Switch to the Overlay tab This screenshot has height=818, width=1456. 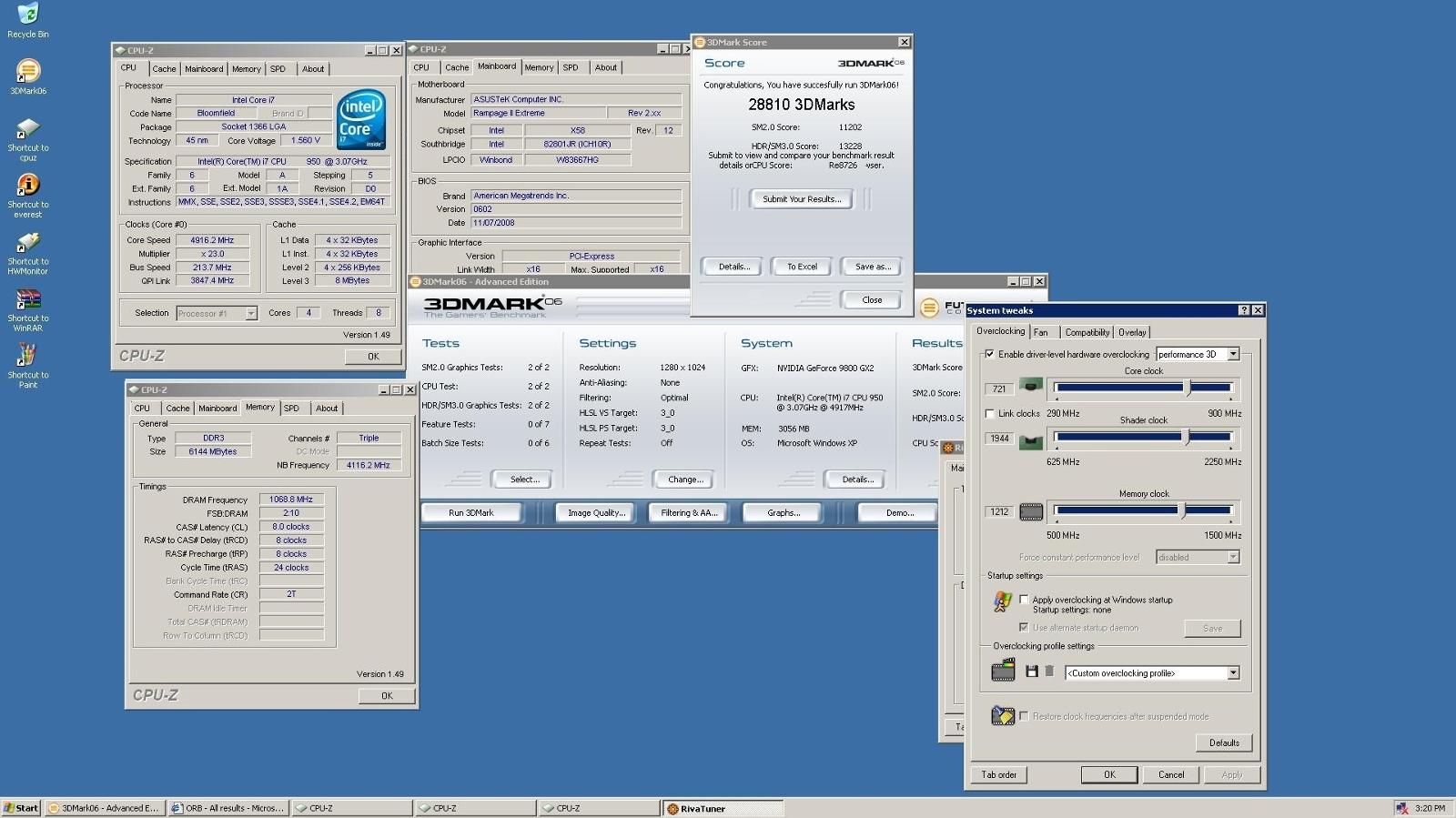1132,332
